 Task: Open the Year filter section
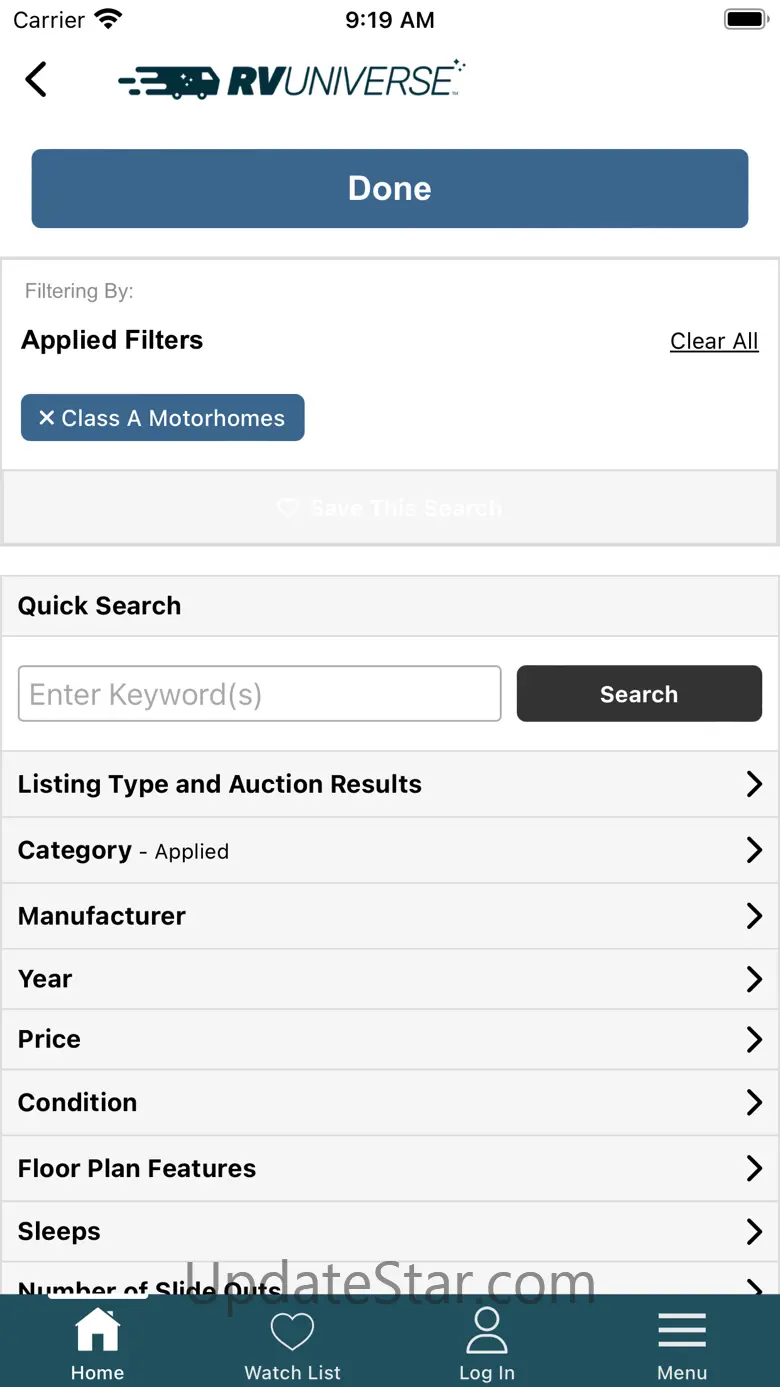tap(390, 979)
